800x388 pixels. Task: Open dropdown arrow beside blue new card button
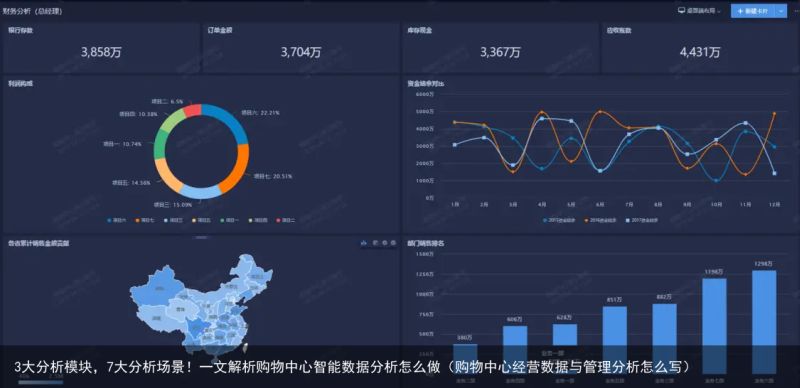coord(781,11)
